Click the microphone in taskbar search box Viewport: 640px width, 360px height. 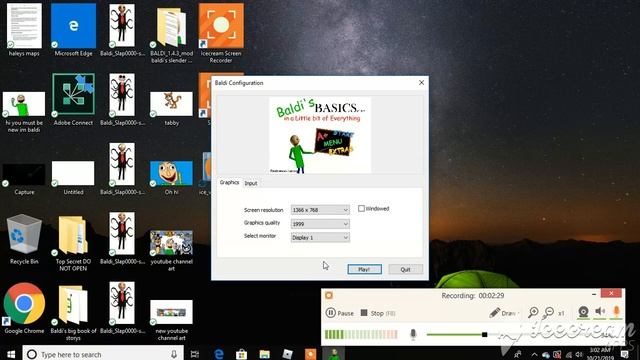[x=174, y=354]
